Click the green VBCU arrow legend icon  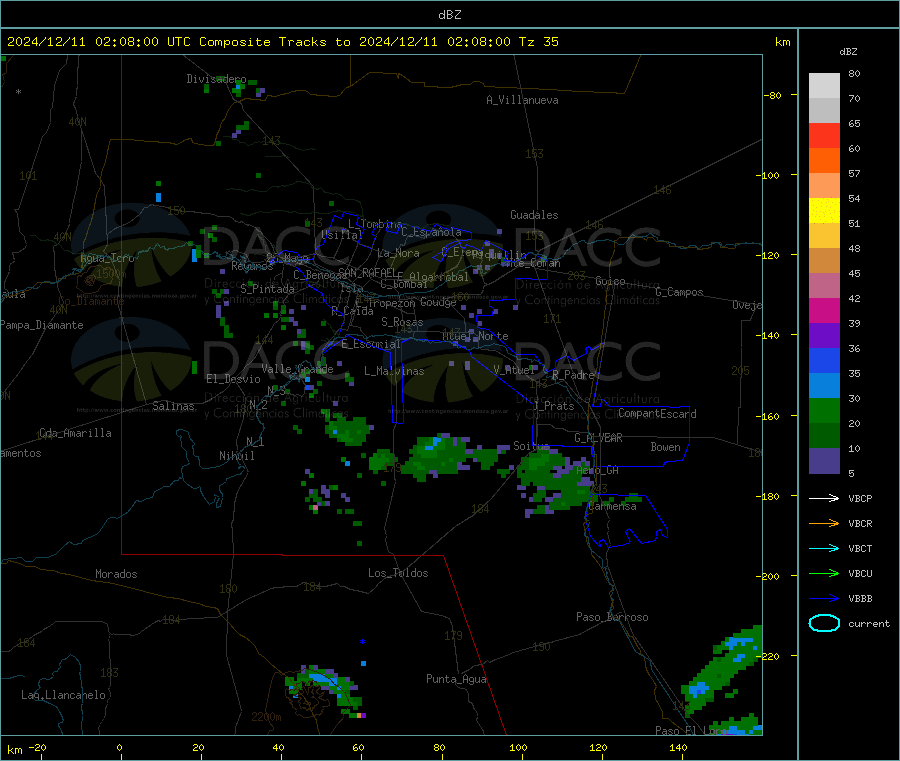[824, 573]
